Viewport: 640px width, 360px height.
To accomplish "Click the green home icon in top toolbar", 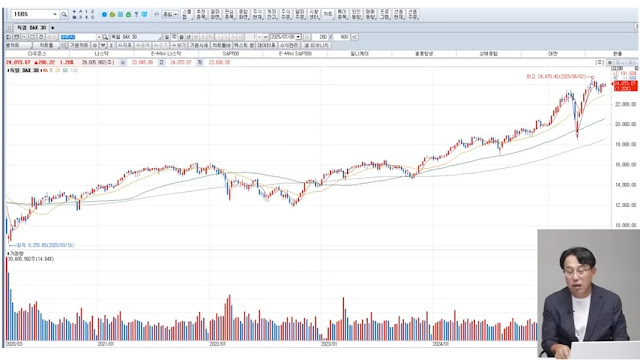I will pyautogui.click(x=112, y=14).
